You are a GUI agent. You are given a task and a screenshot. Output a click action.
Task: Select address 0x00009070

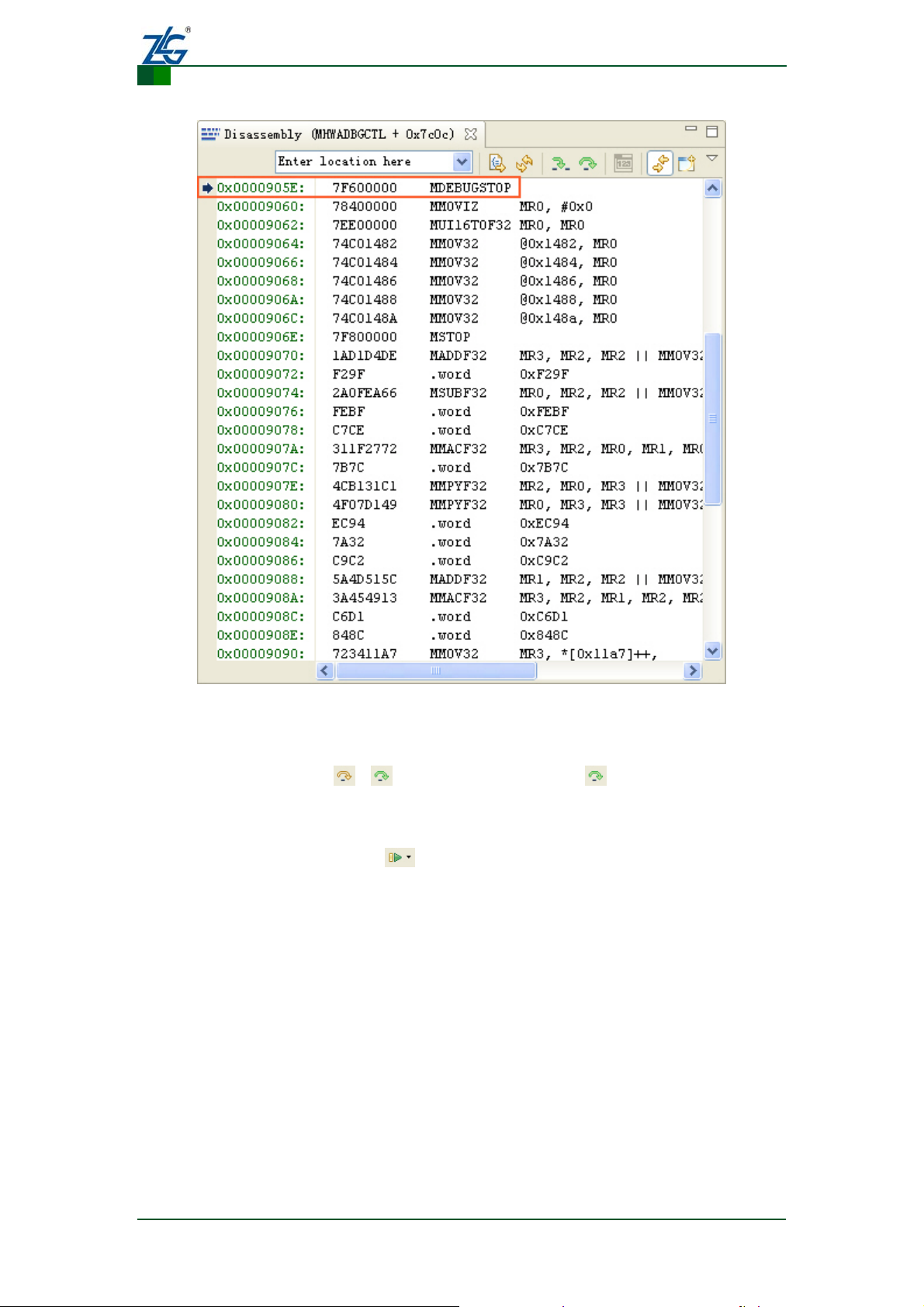pos(261,355)
